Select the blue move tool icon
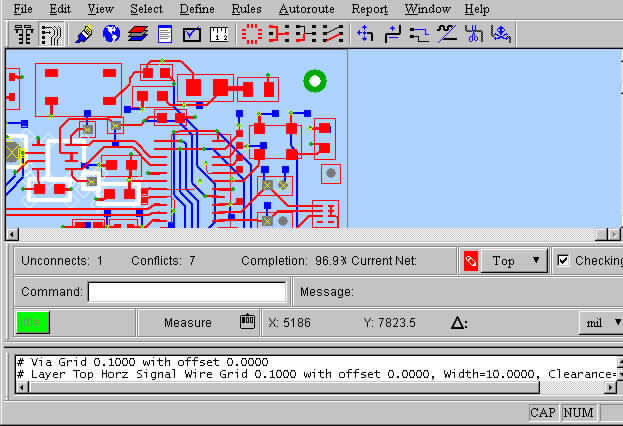623x426 pixels. 365,34
